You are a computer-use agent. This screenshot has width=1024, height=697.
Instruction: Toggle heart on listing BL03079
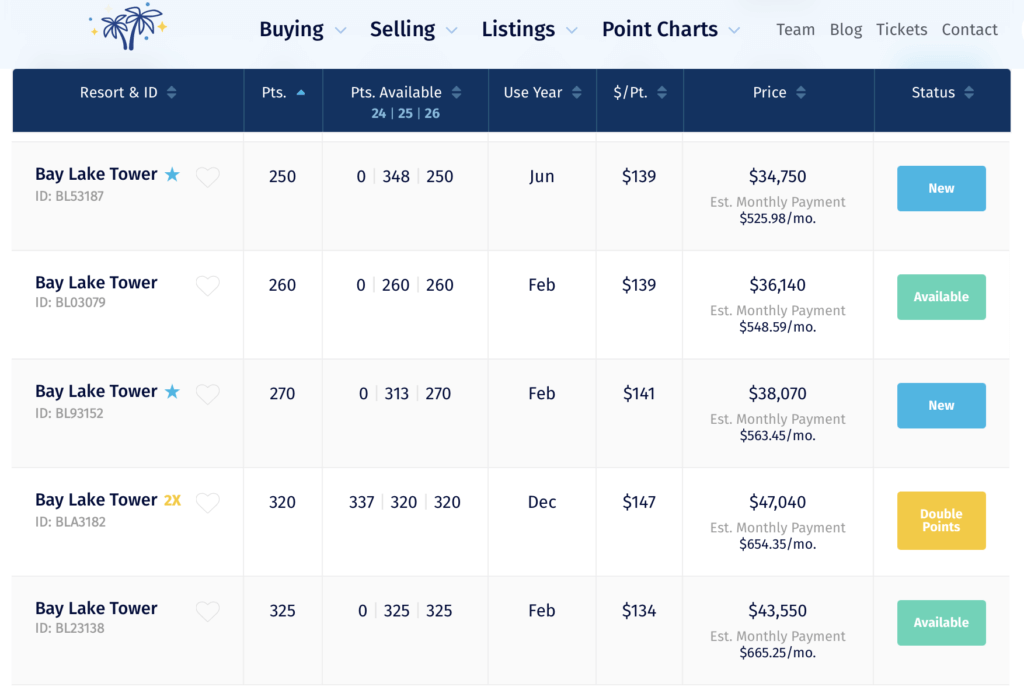click(207, 286)
